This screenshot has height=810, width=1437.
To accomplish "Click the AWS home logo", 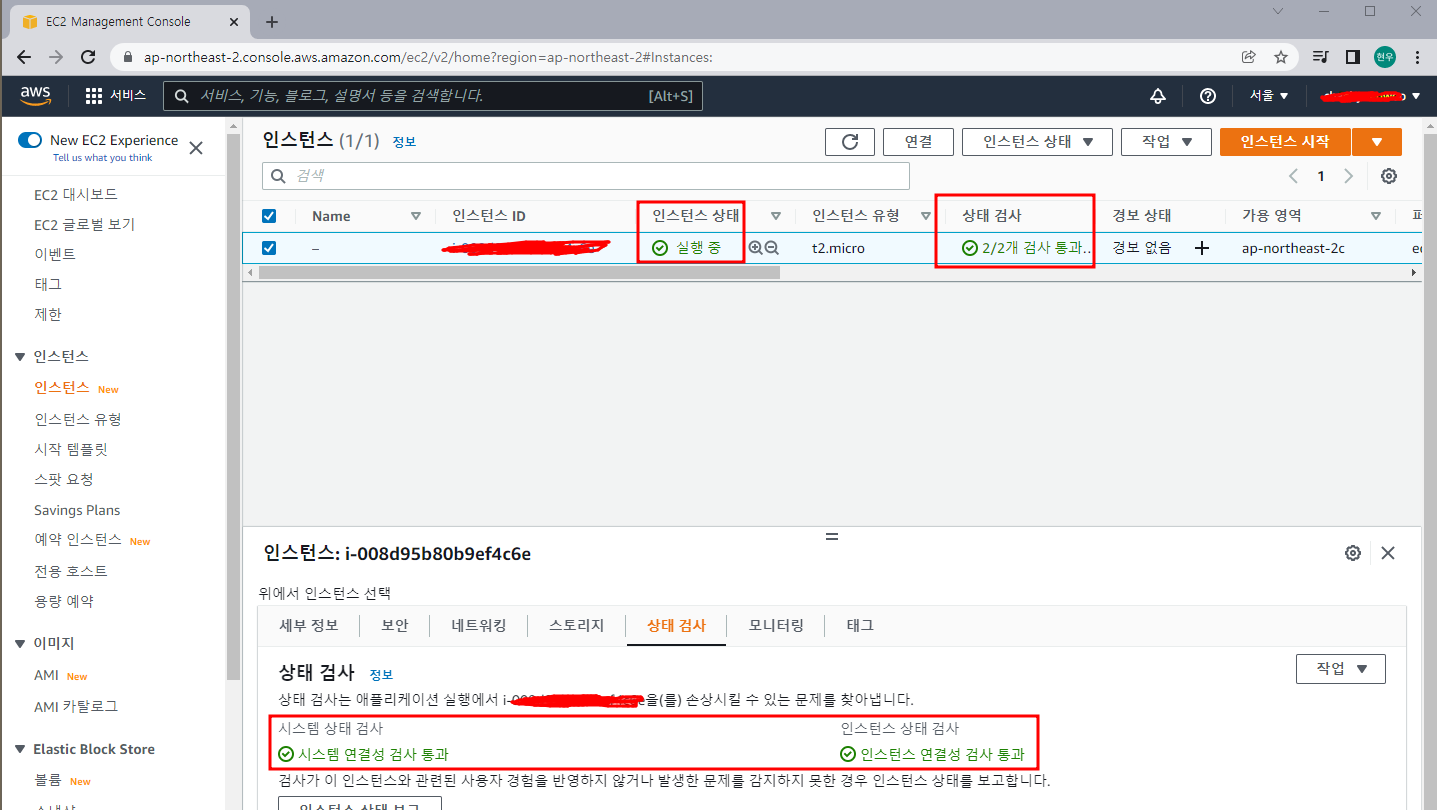I will click(35, 95).
